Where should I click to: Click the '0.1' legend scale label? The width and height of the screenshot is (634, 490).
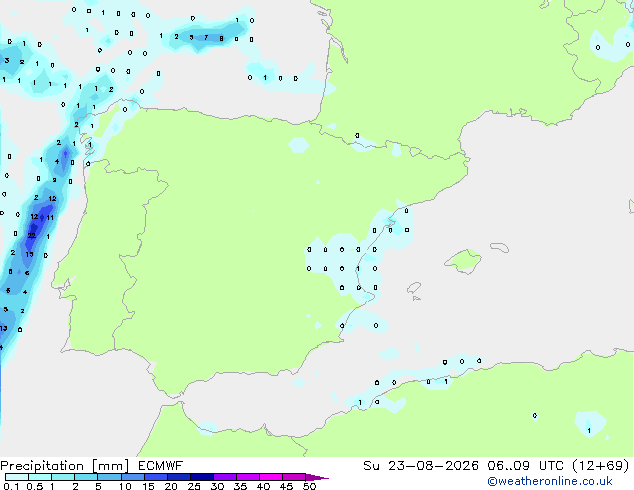[x=10, y=486]
